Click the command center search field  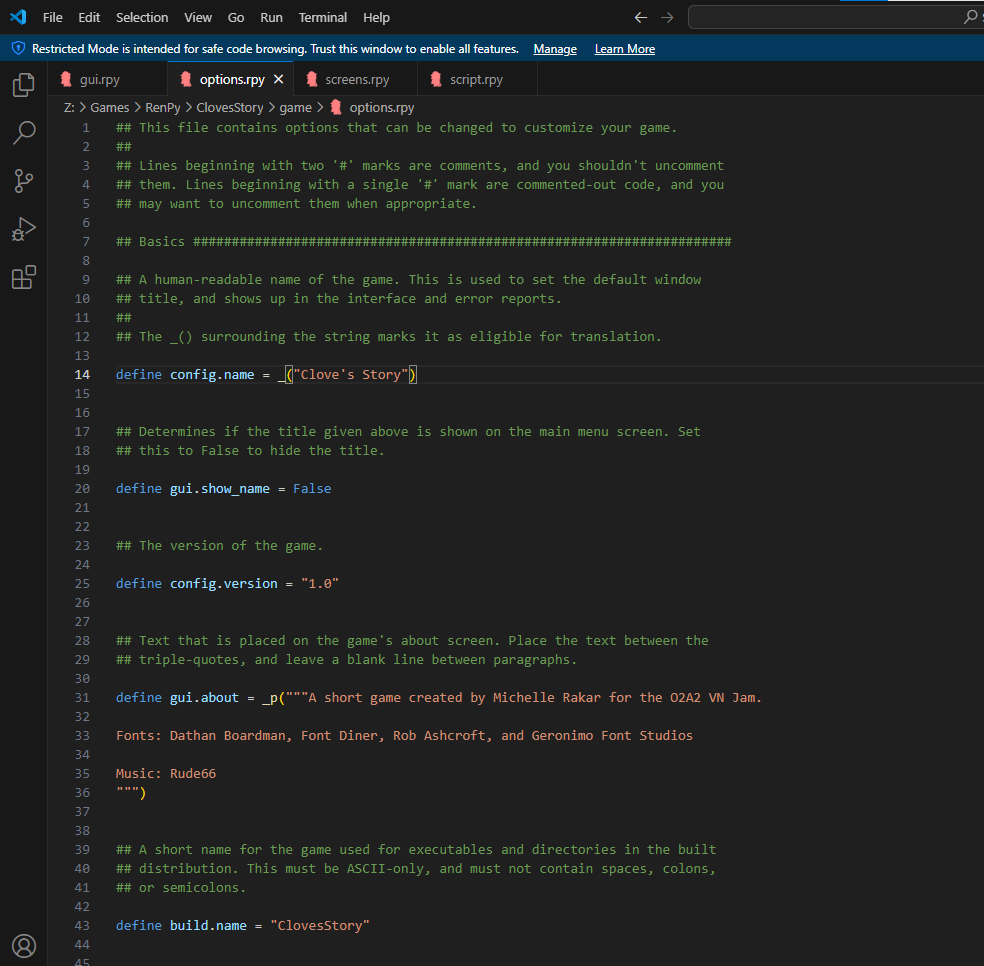[x=835, y=17]
